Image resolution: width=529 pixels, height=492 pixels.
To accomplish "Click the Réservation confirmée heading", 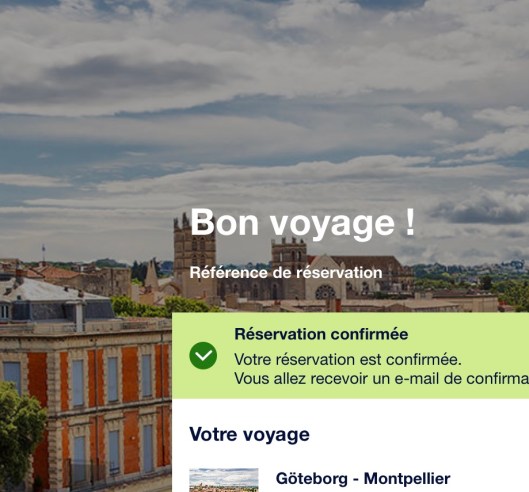I will (x=321, y=334).
